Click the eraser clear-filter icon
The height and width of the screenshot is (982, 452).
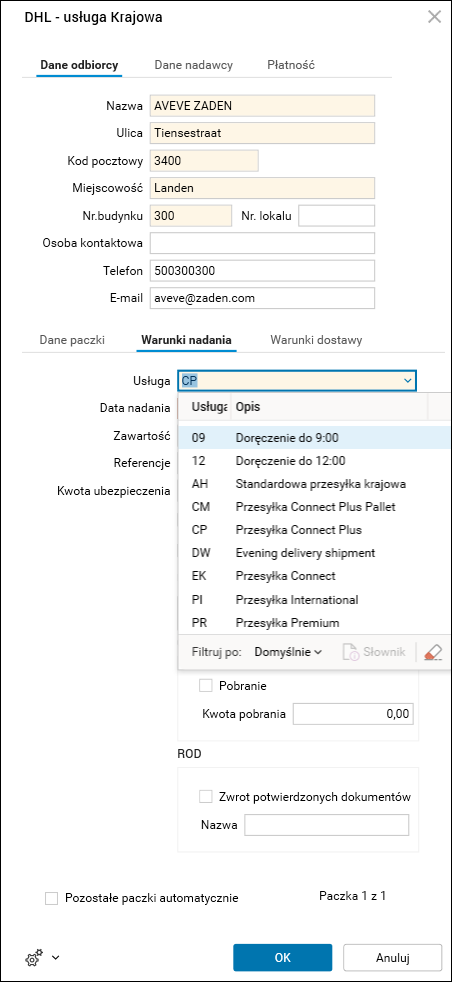[433, 652]
